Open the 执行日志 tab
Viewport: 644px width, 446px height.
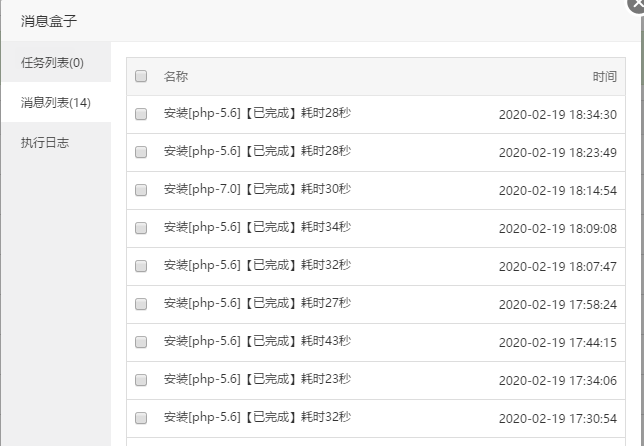[45, 143]
